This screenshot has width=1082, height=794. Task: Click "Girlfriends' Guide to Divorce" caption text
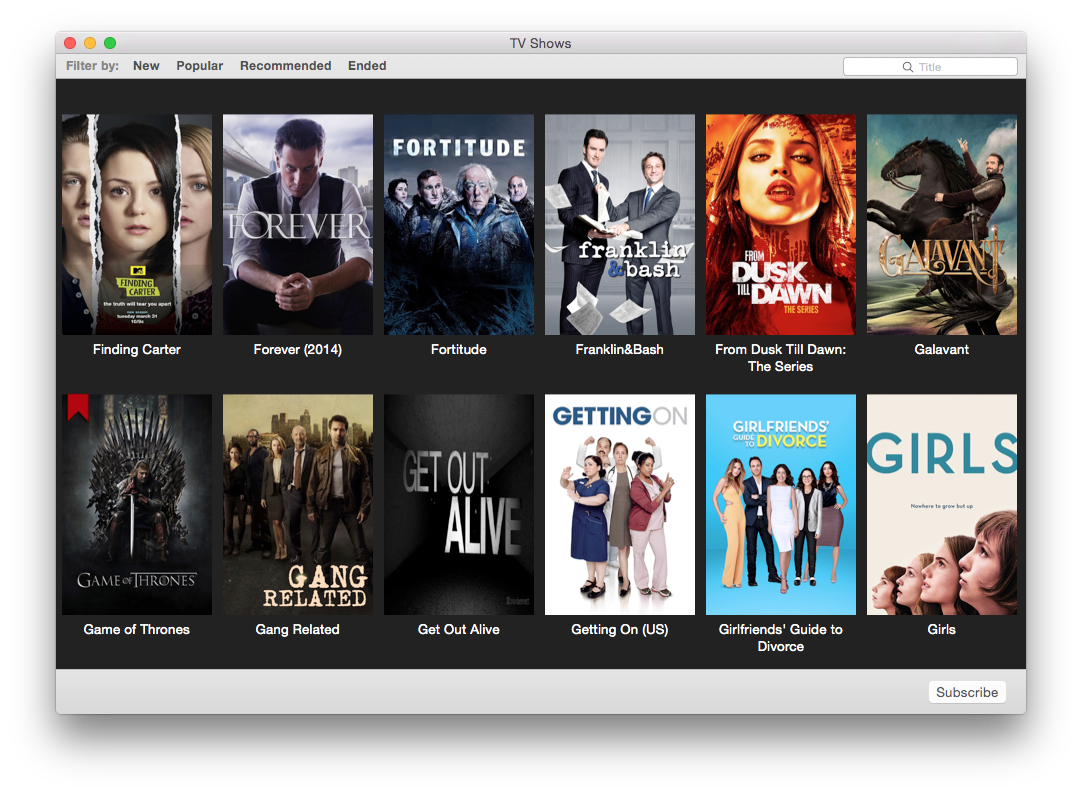(x=780, y=638)
